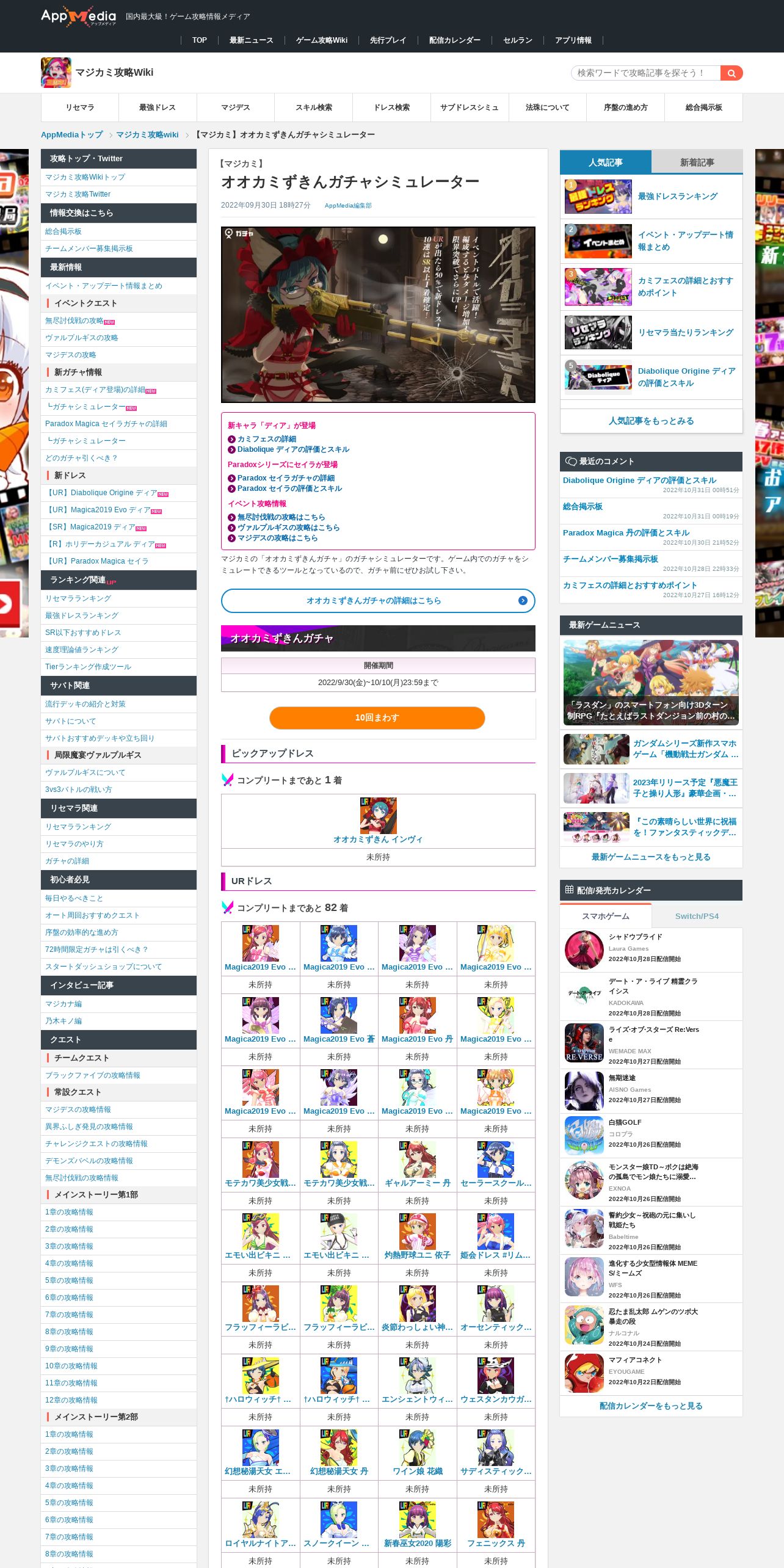
Task: Open the 炎節わっしょい神 dress icon
Action: coord(417,1303)
